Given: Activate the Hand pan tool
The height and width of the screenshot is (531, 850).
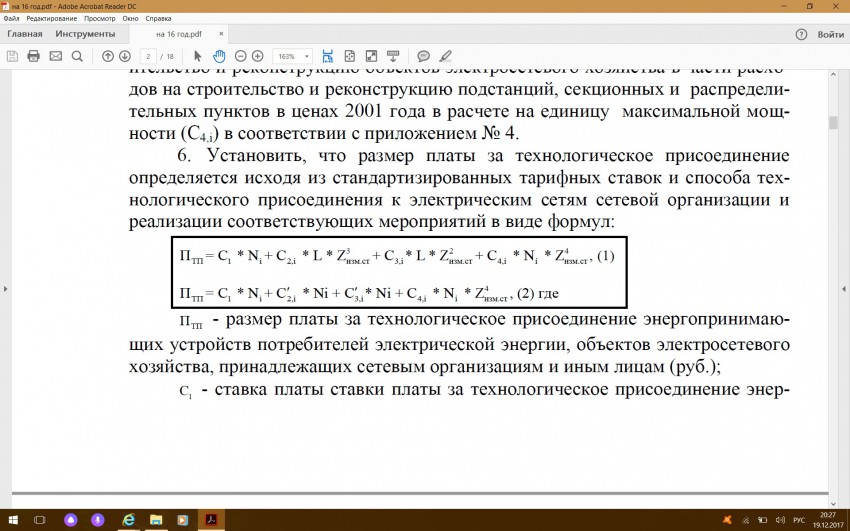Looking at the screenshot, I should (219, 56).
